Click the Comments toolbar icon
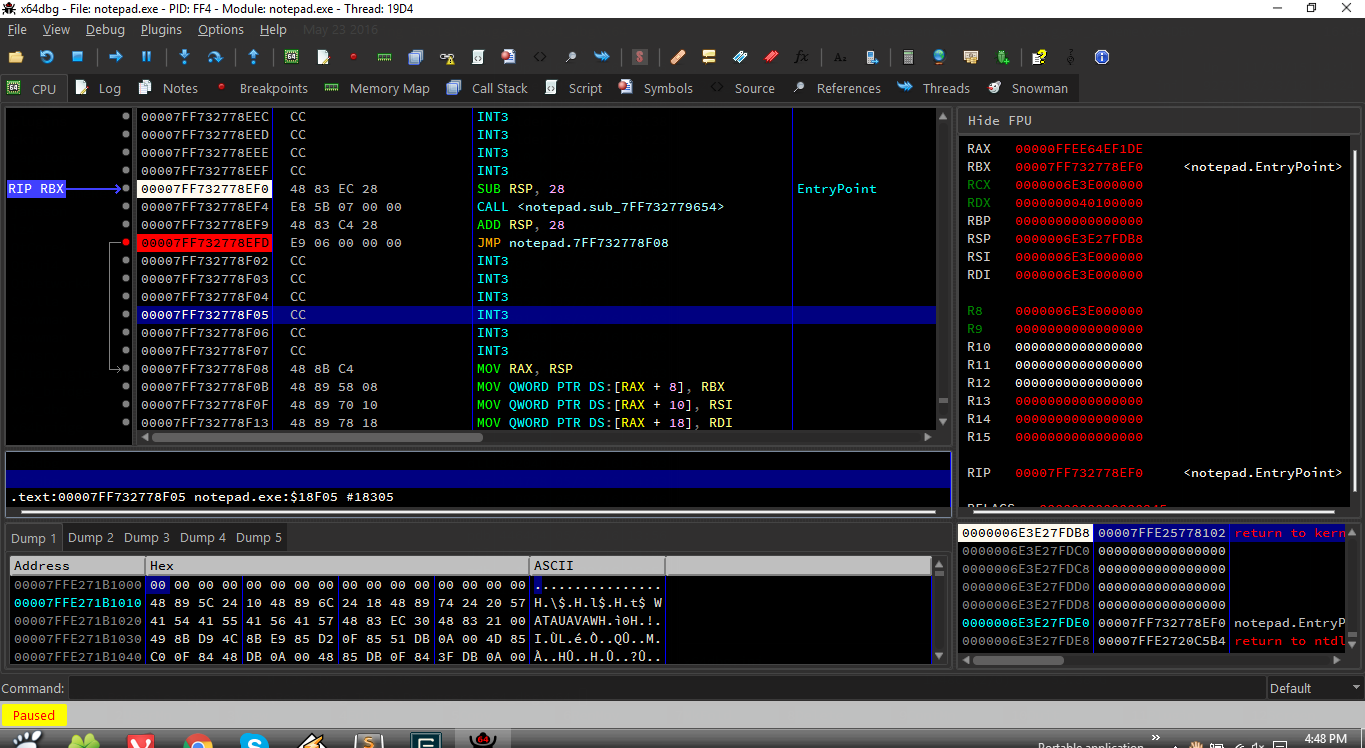 coord(709,57)
